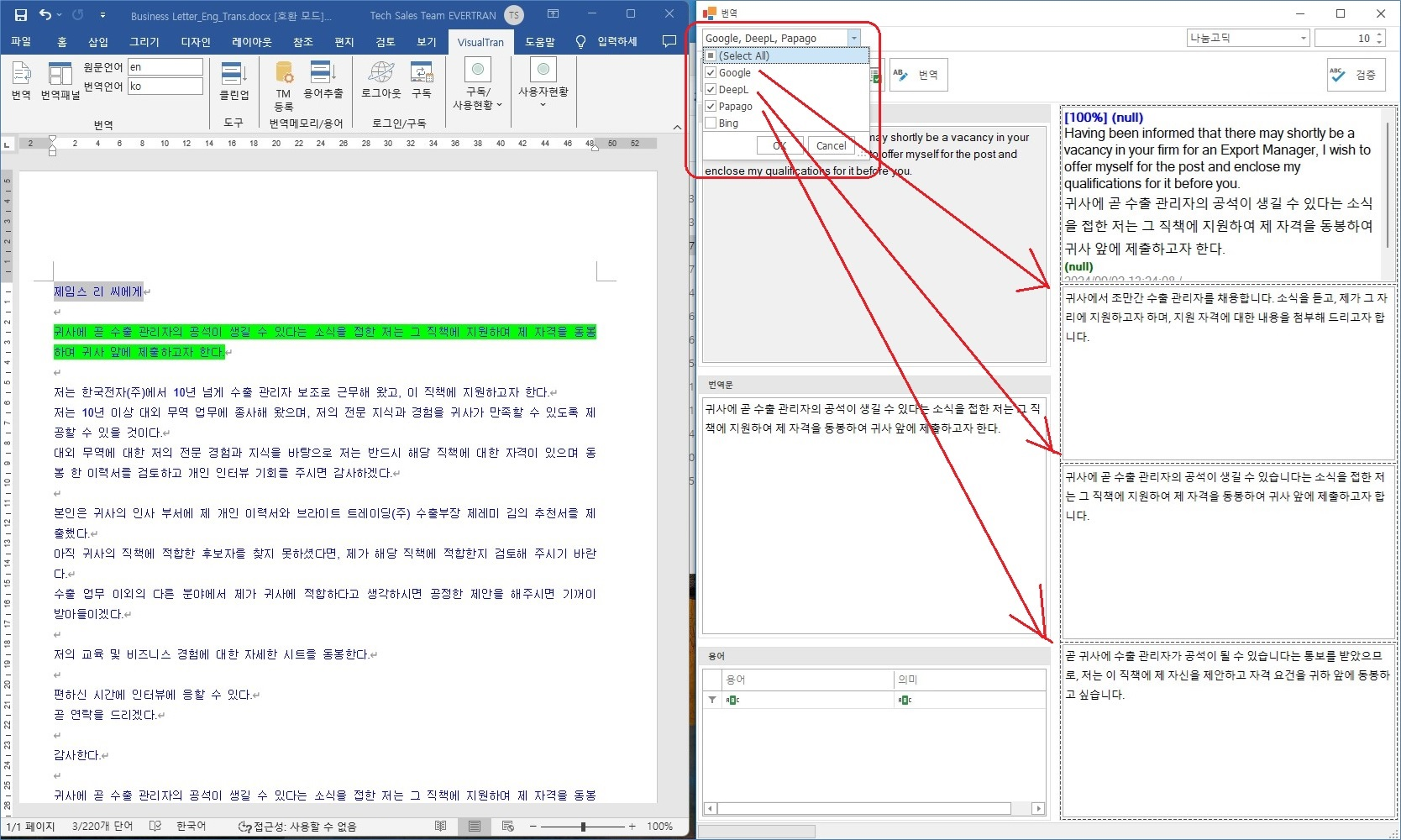Screen dimensions: 1401x840
Task: Click the 접근성 accessibility status item
Action: (x=297, y=827)
